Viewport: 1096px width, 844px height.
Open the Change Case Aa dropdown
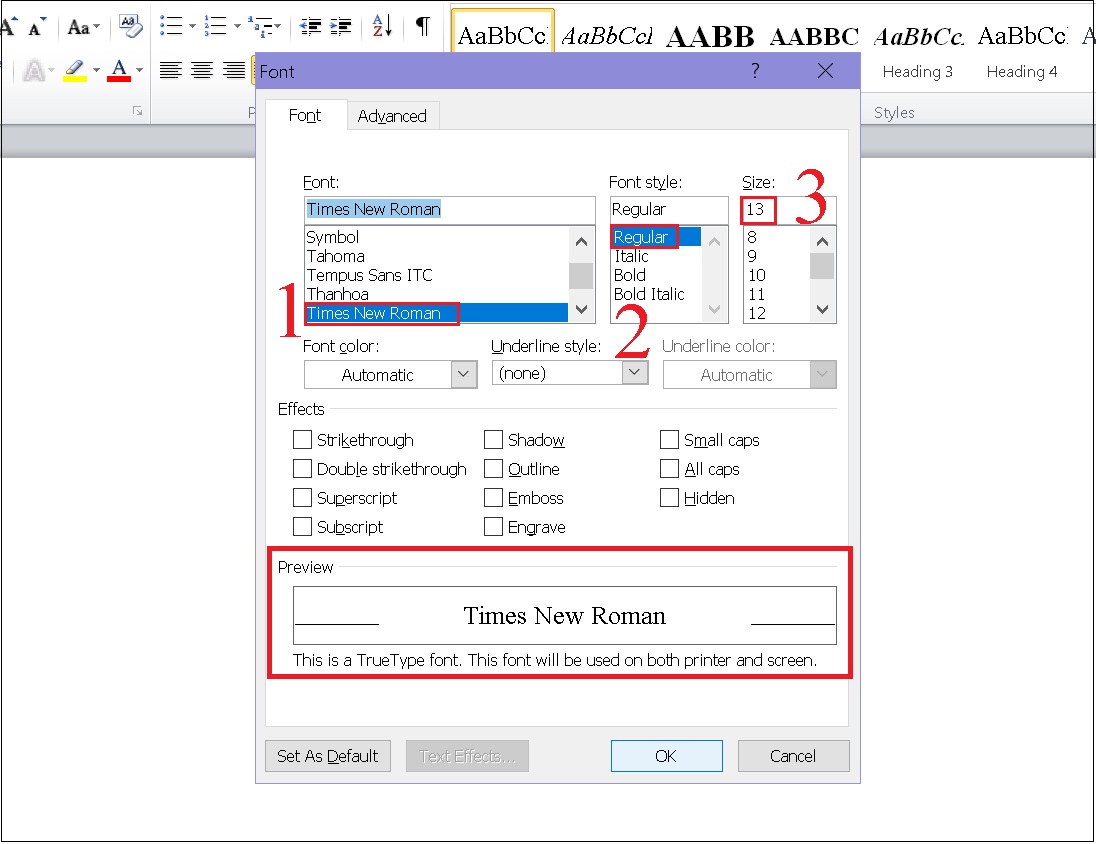coord(83,27)
